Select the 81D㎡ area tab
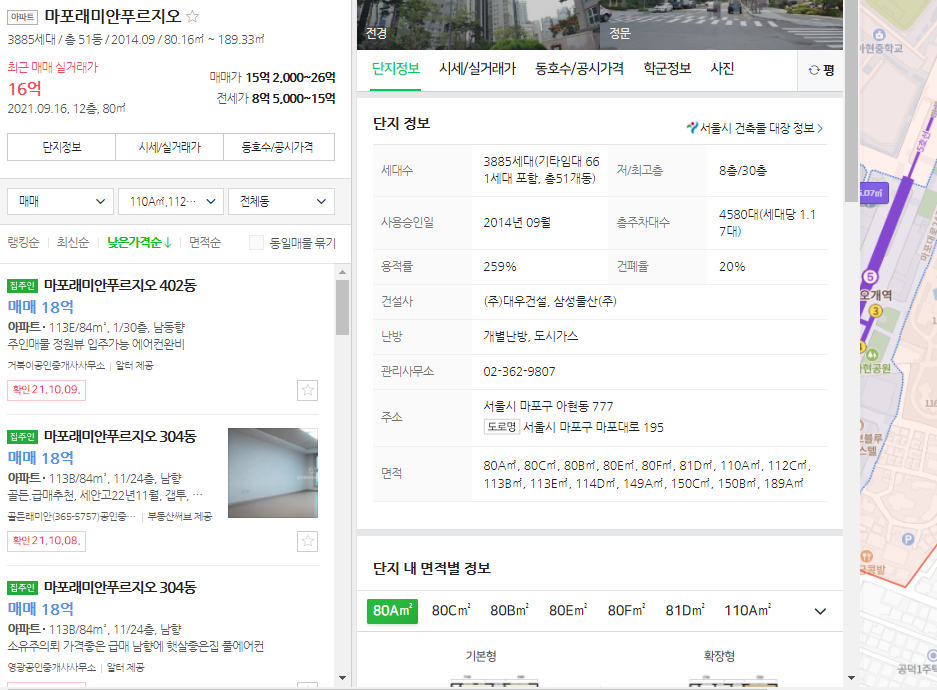937x690 pixels. [685, 611]
